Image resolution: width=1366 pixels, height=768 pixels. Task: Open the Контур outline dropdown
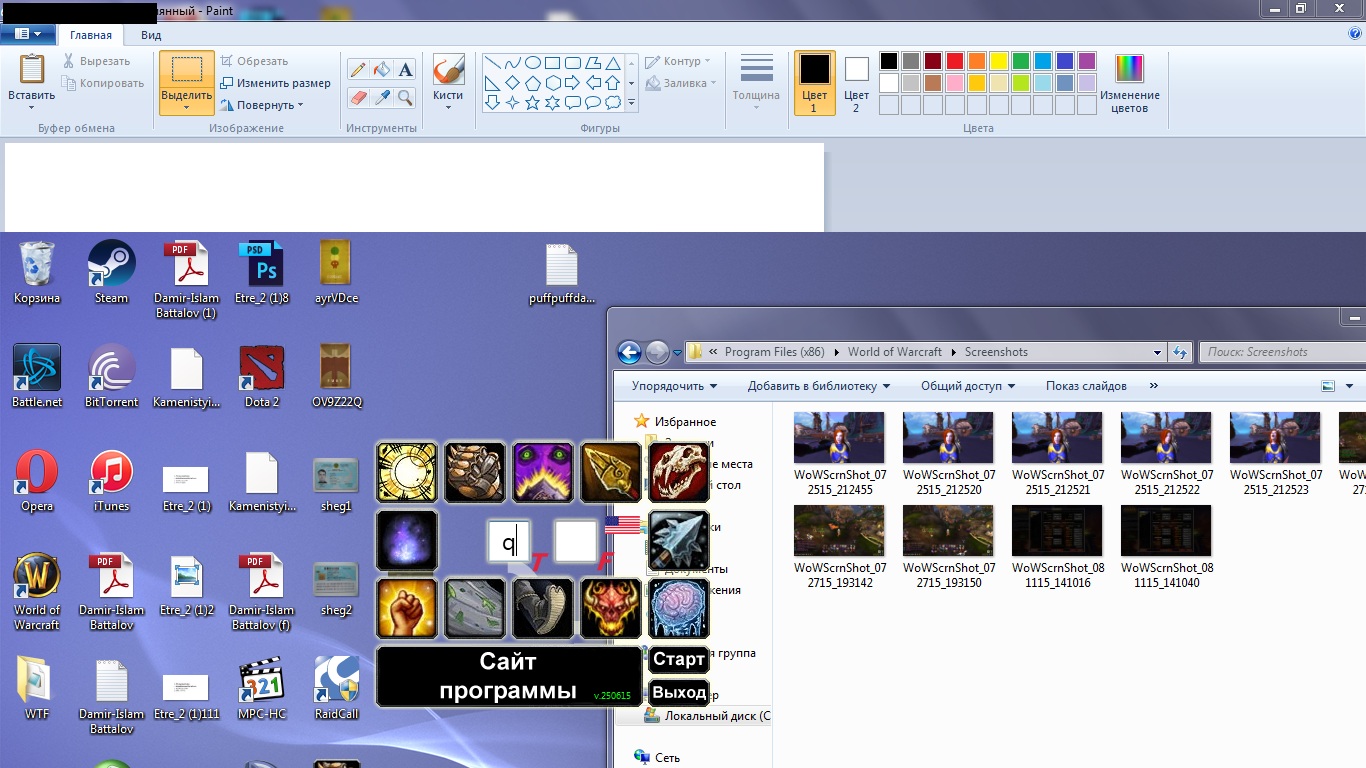(678, 61)
